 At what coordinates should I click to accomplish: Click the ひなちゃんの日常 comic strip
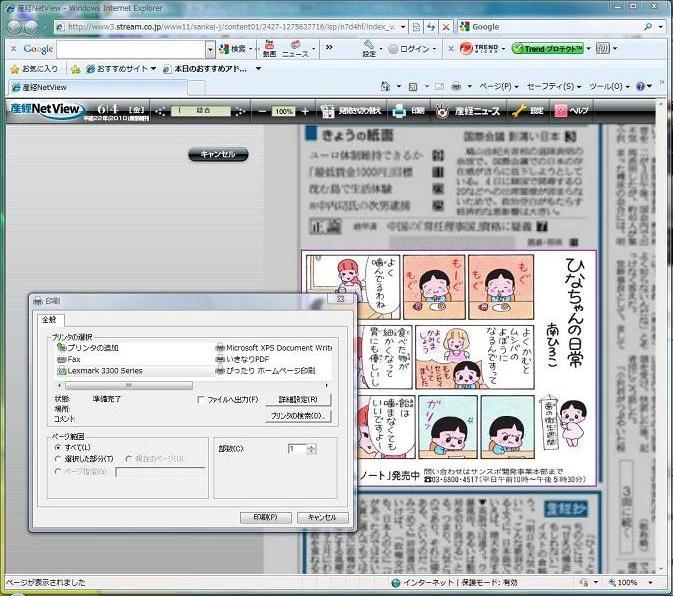click(x=449, y=368)
